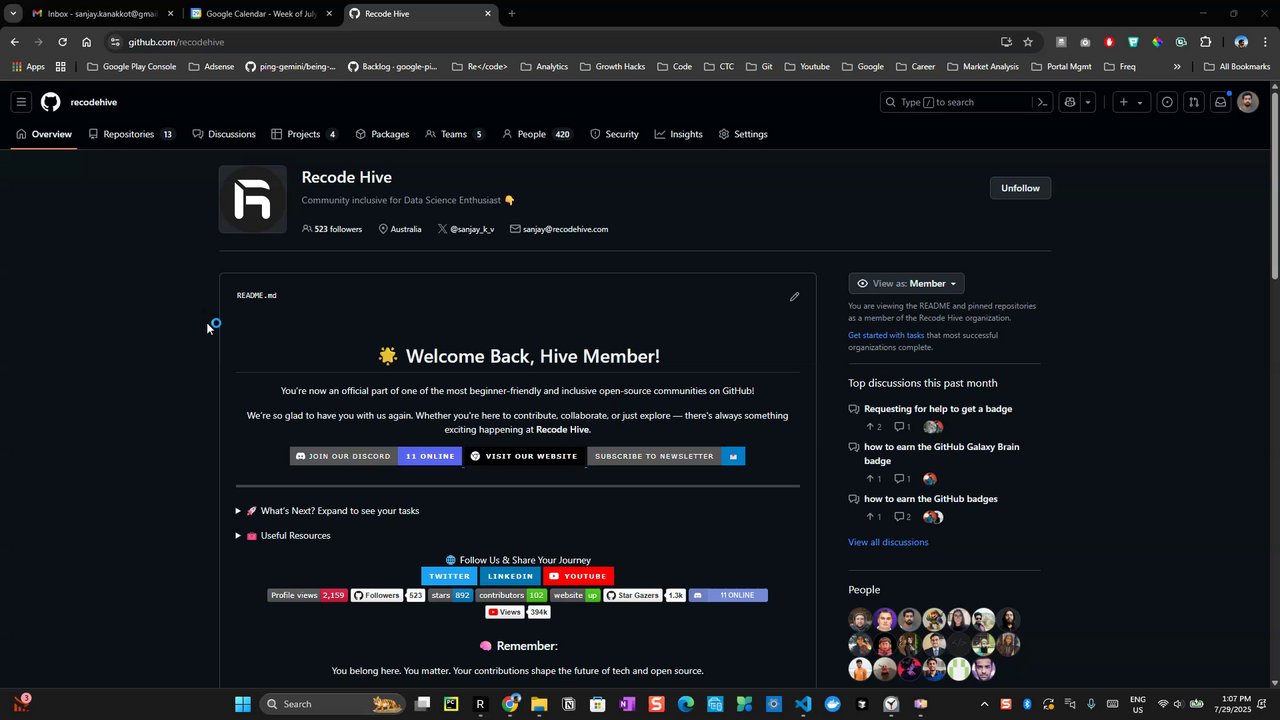Click the camera screenshot extension icon
The width and height of the screenshot is (1280, 720).
coord(1085,42)
